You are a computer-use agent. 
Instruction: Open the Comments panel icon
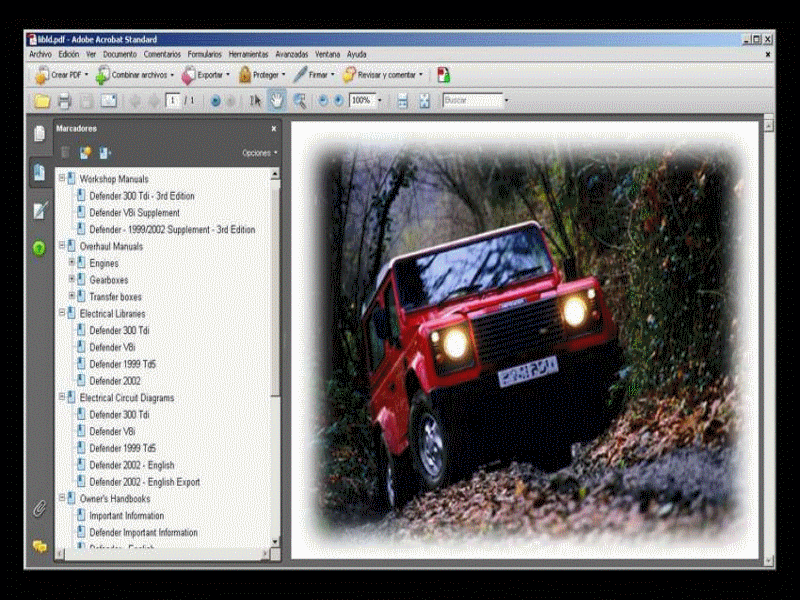40,546
